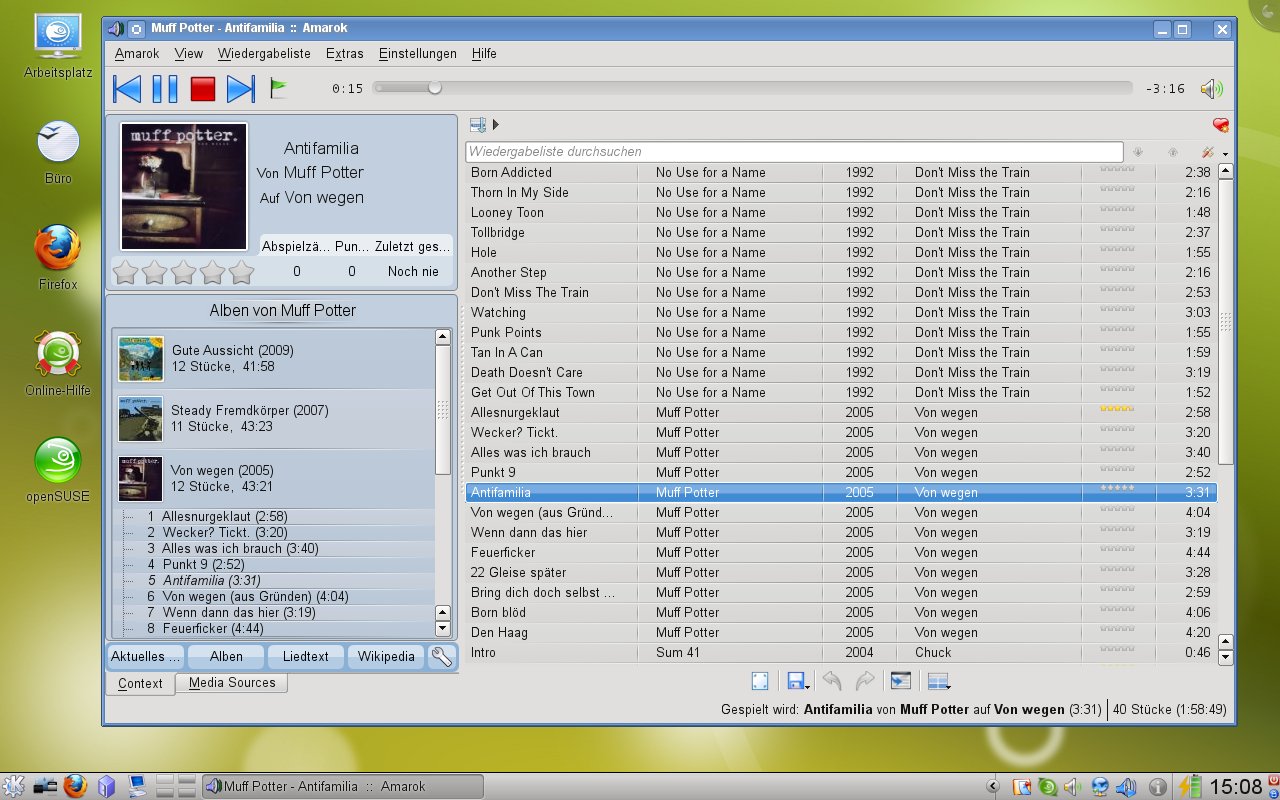Viewport: 1280px width, 800px height.
Task: Pause the current song
Action: click(x=165, y=89)
